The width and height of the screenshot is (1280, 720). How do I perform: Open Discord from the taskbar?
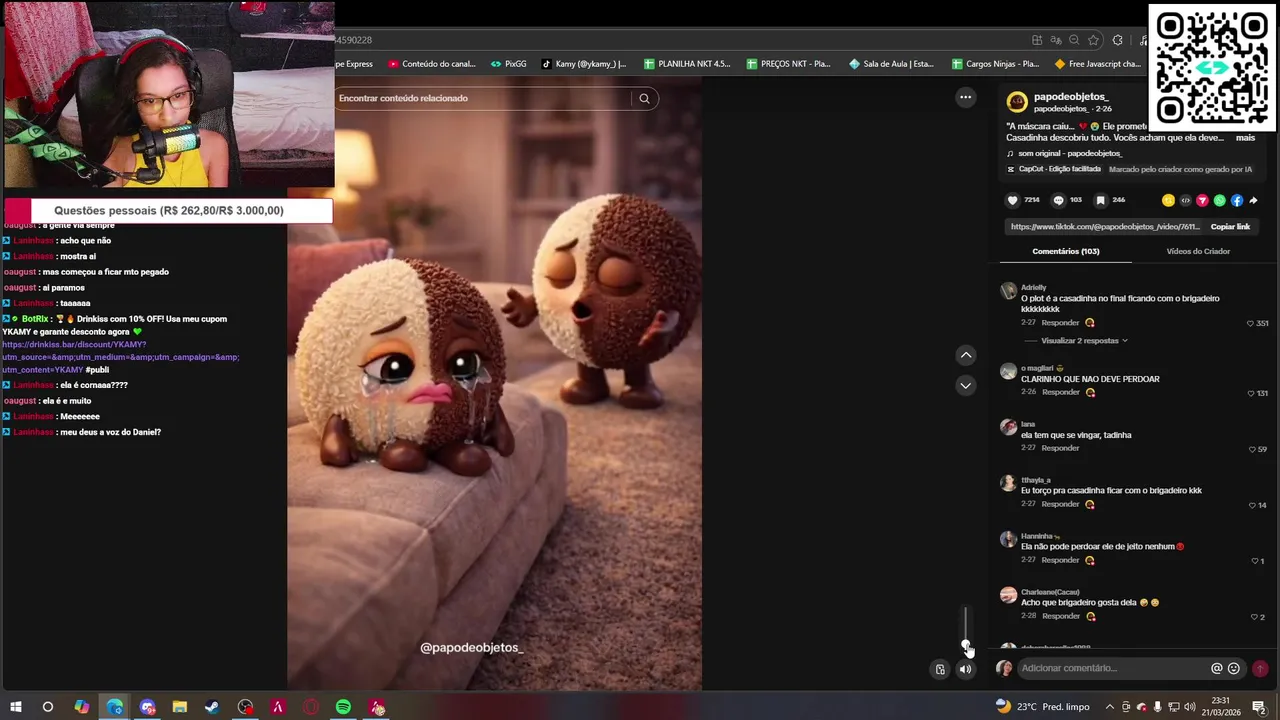coord(147,707)
